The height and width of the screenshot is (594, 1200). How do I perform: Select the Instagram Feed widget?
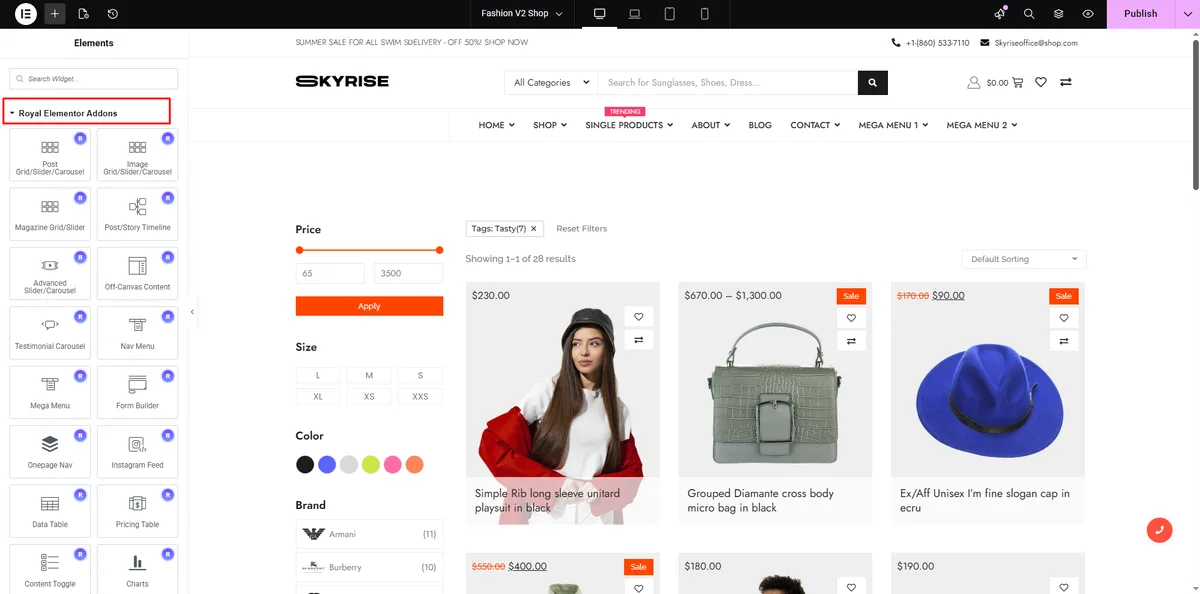coord(137,452)
